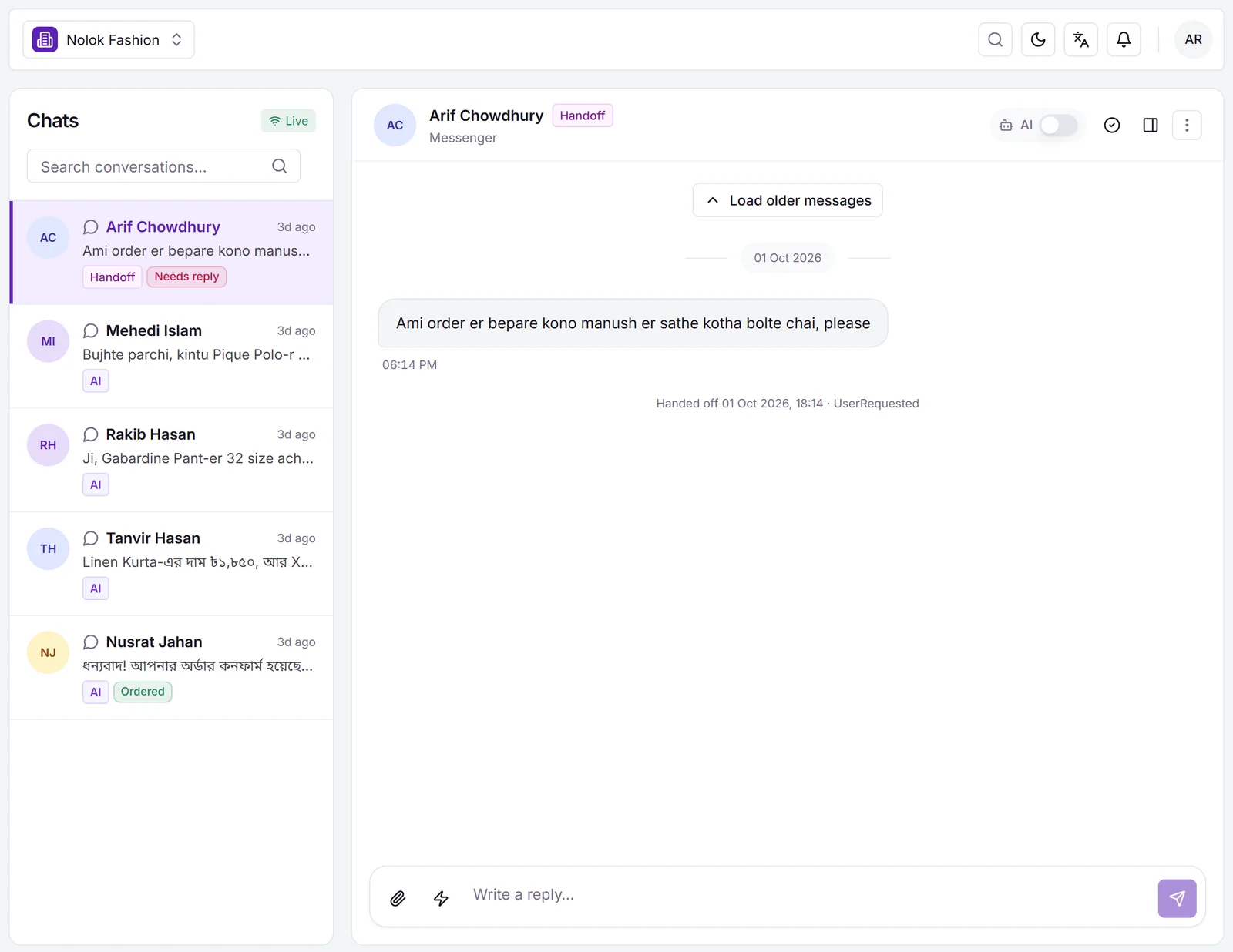Focus the Write a reply field
This screenshot has height=952, width=1233.
(x=809, y=895)
